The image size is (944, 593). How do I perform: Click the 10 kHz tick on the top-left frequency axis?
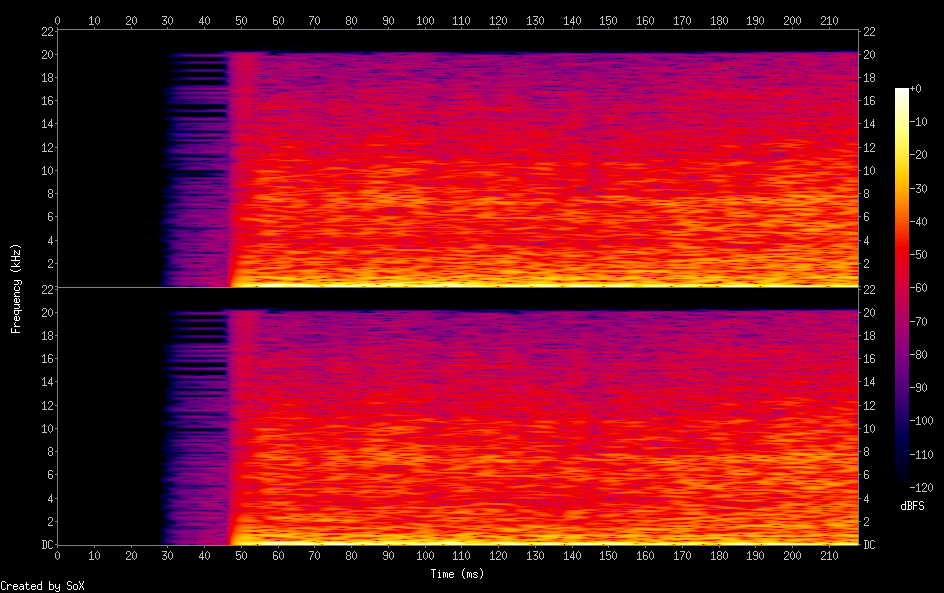click(x=44, y=171)
